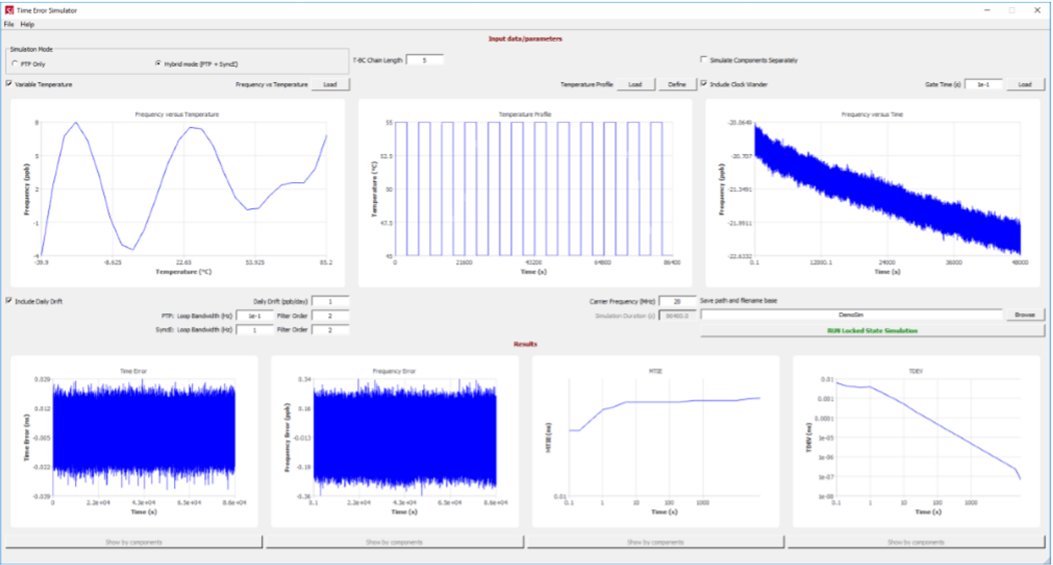
Task: Click the Simulation Duration field
Action: (x=678, y=316)
